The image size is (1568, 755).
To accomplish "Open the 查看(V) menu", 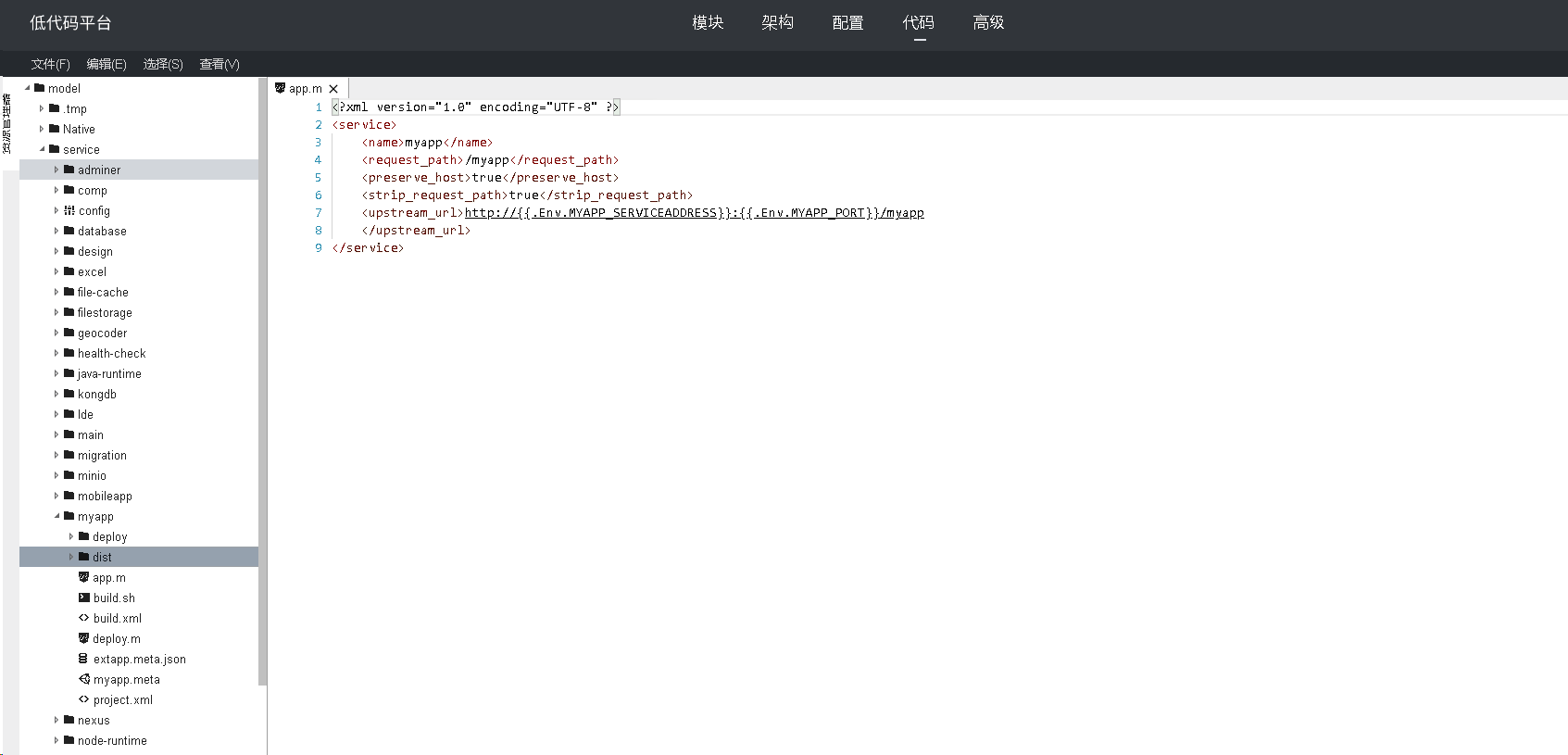I will (x=220, y=64).
